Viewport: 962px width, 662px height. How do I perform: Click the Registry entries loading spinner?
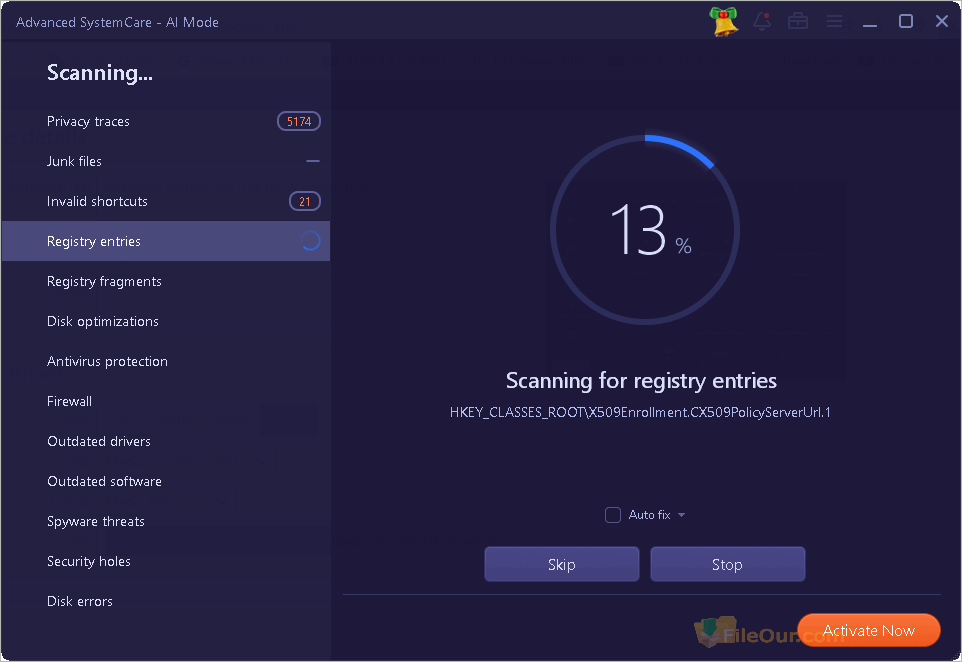[310, 241]
